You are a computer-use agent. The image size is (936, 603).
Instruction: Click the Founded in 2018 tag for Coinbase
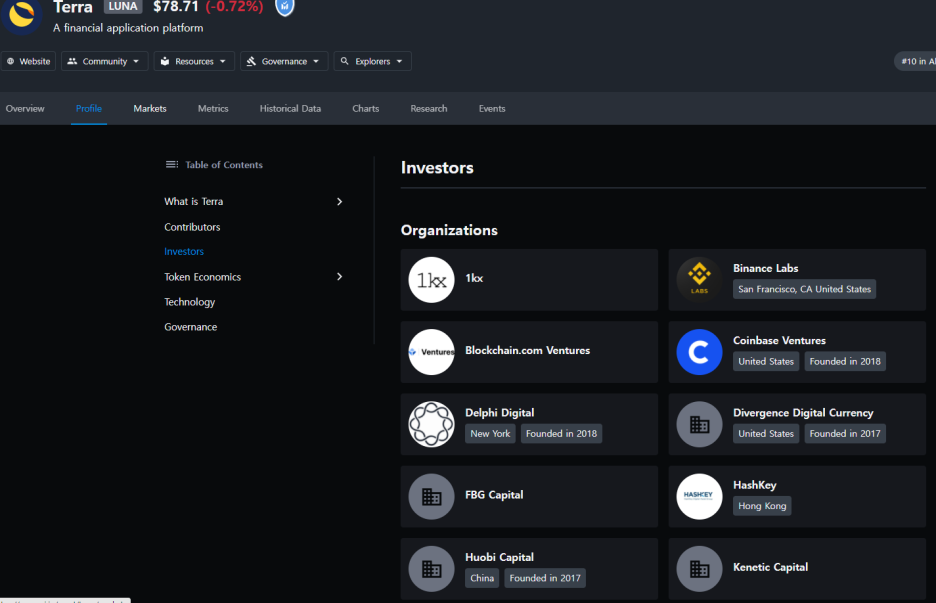[x=845, y=361]
